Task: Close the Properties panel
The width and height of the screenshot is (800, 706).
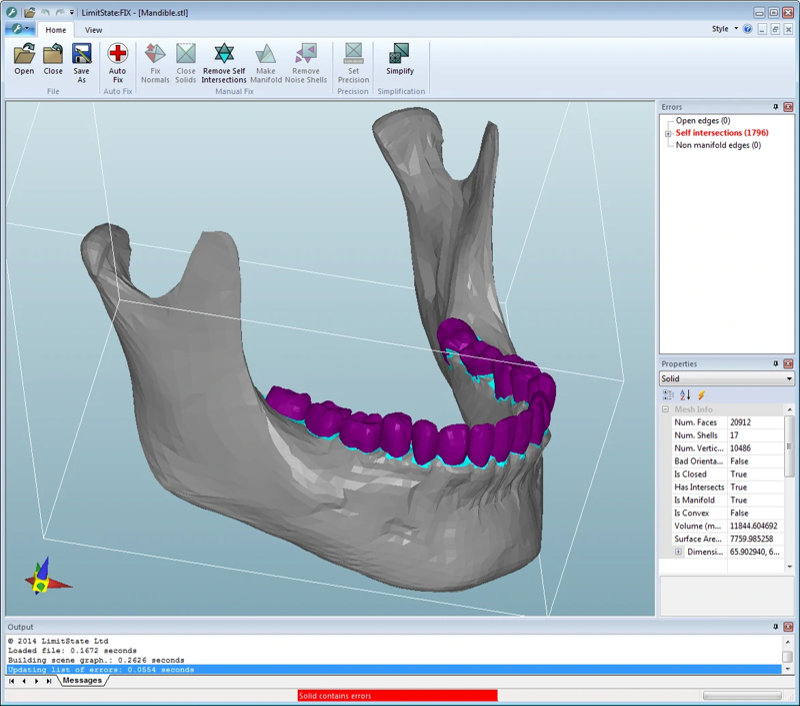Action: tap(788, 364)
